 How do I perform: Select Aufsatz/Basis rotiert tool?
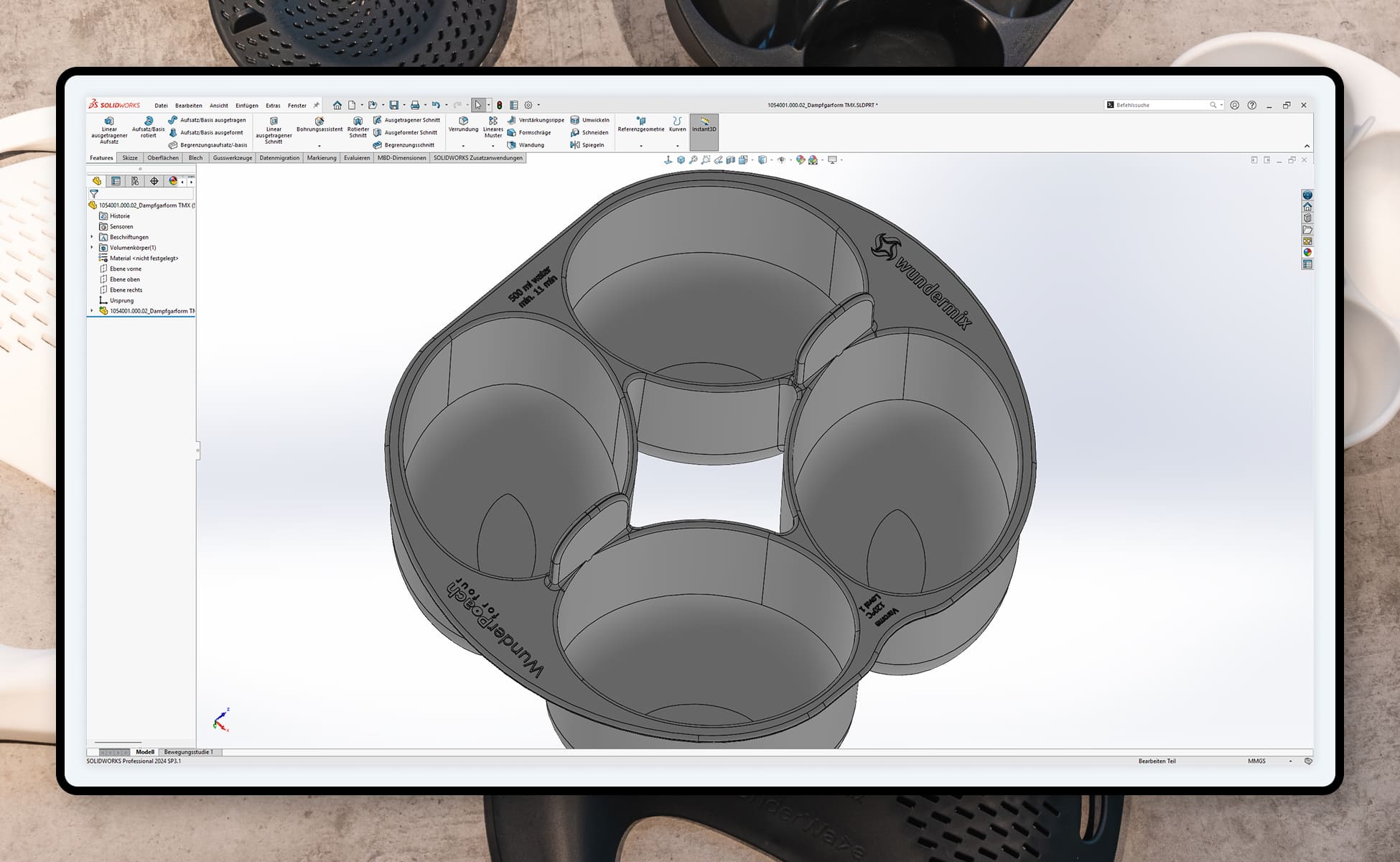tap(148, 127)
